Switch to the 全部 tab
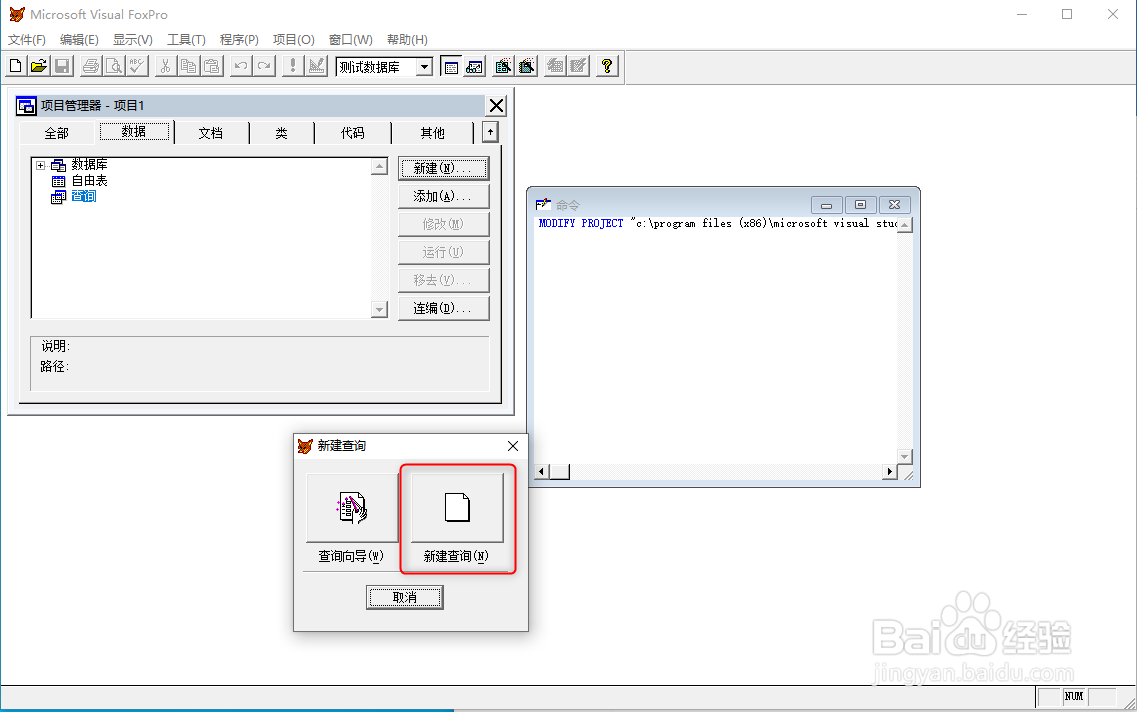1137x712 pixels. pos(57,133)
